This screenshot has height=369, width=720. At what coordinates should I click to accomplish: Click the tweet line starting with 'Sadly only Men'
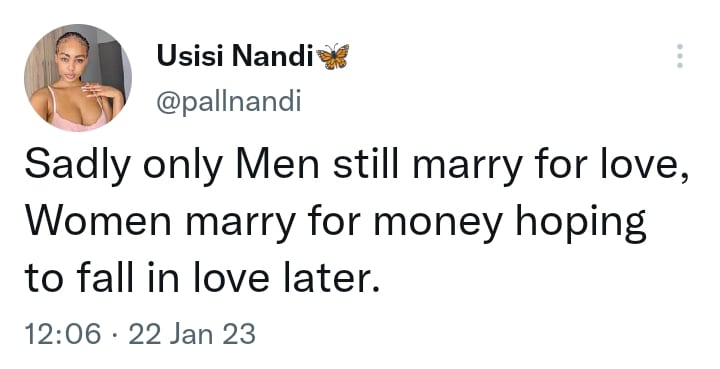[357, 166]
